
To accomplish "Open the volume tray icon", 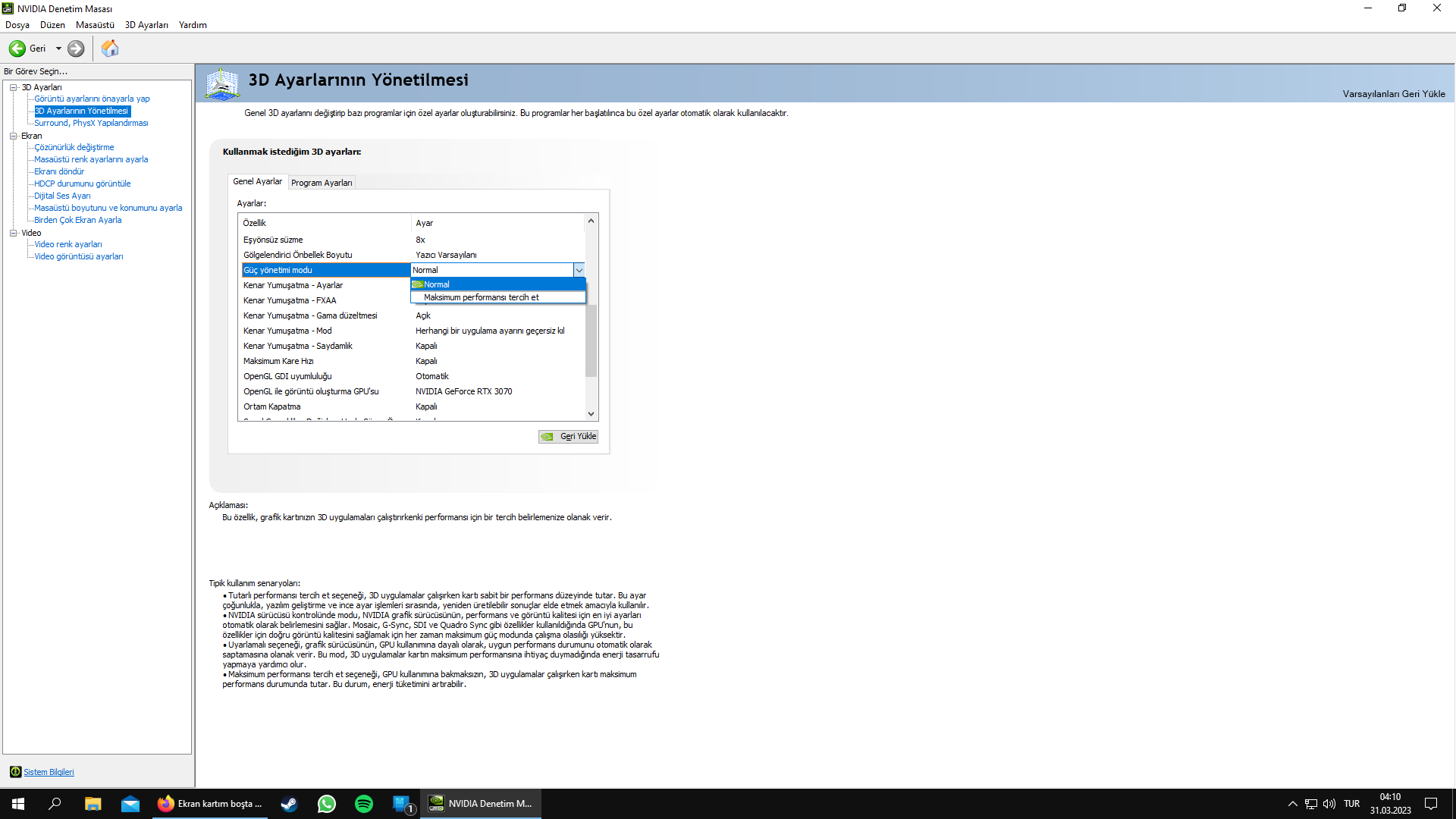I will 1329,804.
